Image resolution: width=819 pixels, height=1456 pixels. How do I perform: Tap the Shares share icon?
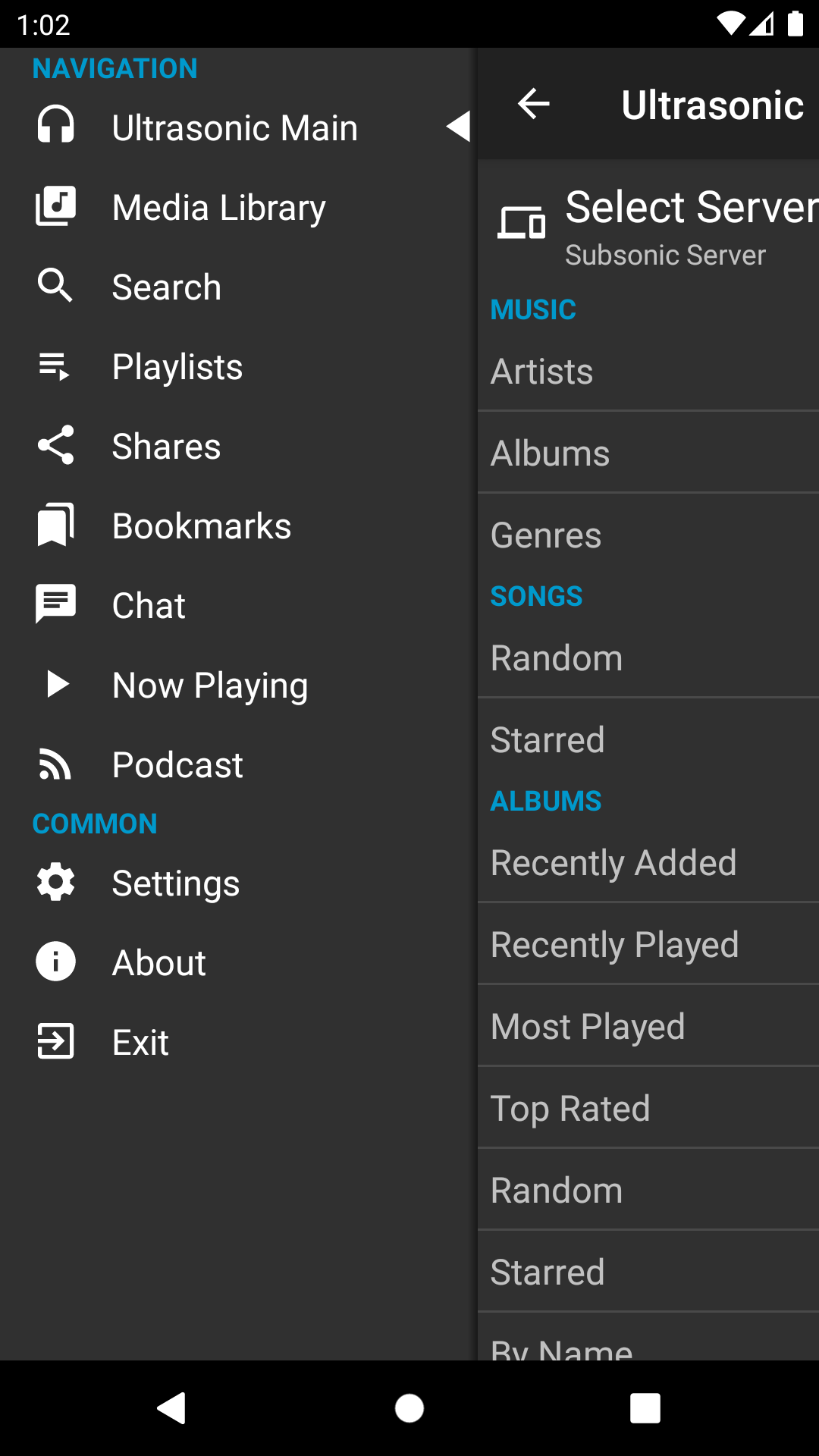point(55,445)
